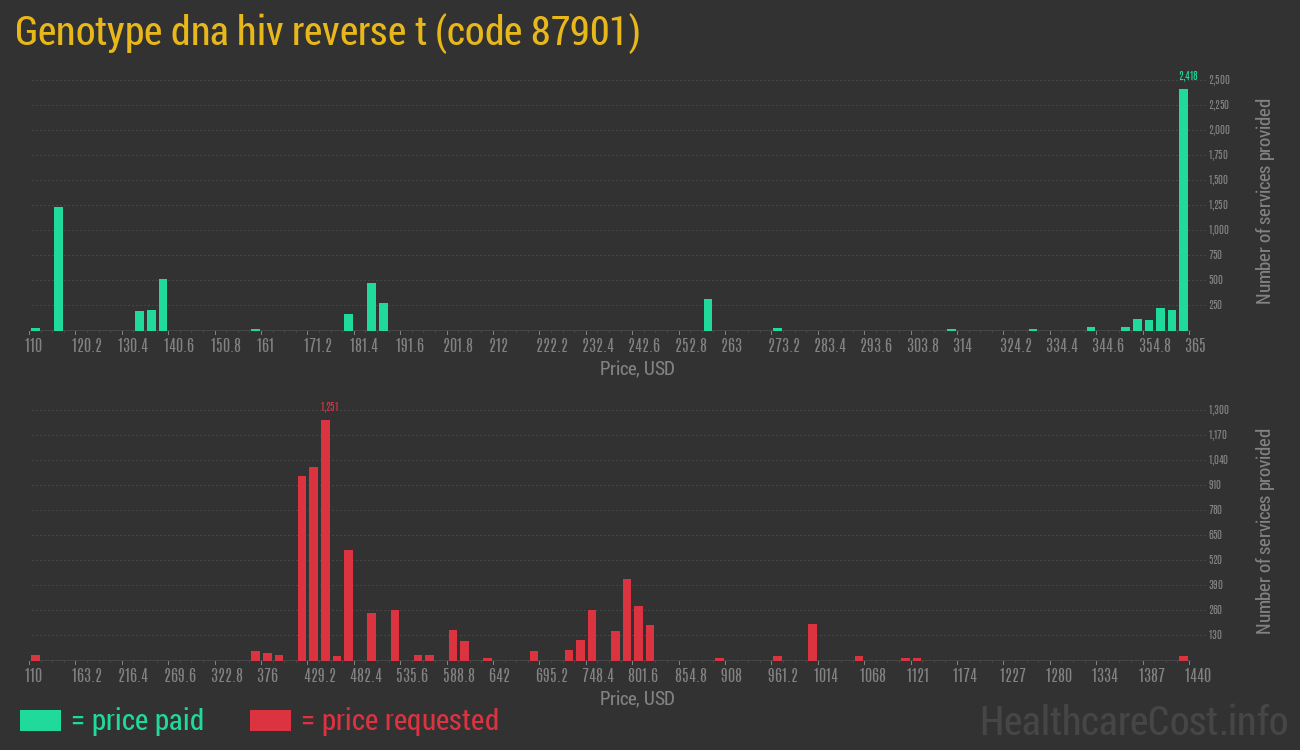Select the green bar cluster near 183 USD
The image size is (1300, 750).
coord(370,305)
